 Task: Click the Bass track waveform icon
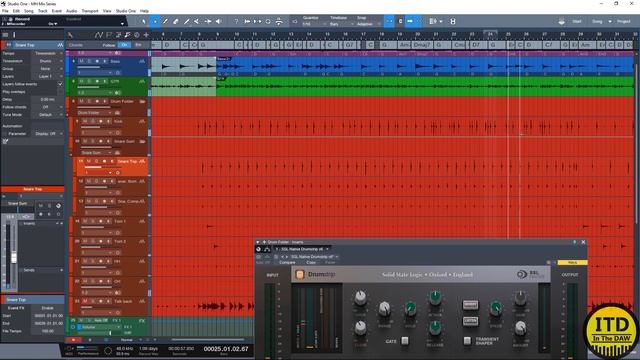142,61
